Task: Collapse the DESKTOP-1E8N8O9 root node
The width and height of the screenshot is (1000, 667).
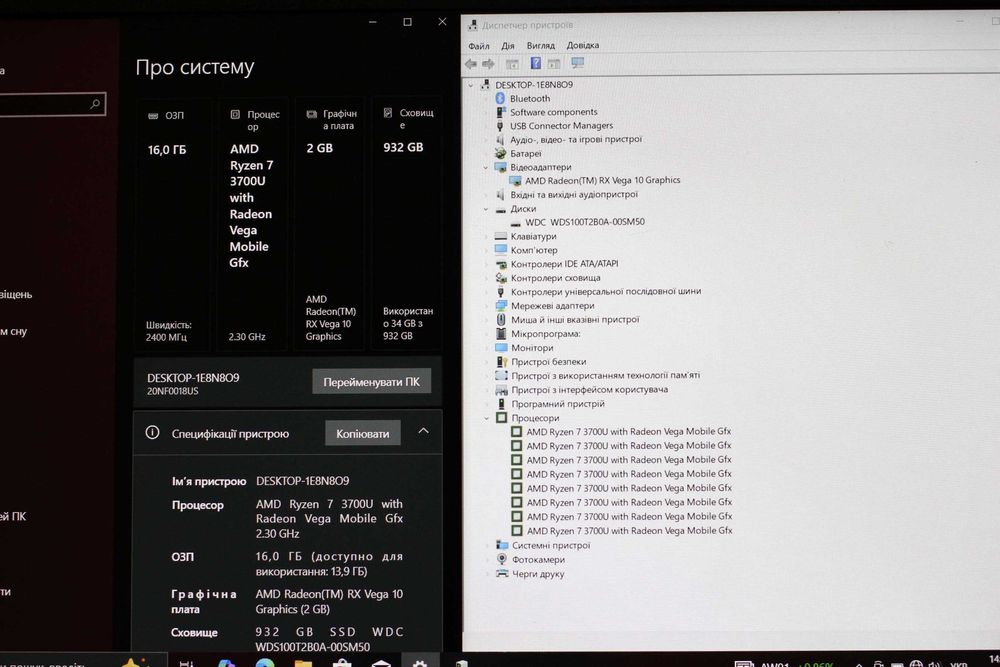Action: [x=471, y=84]
